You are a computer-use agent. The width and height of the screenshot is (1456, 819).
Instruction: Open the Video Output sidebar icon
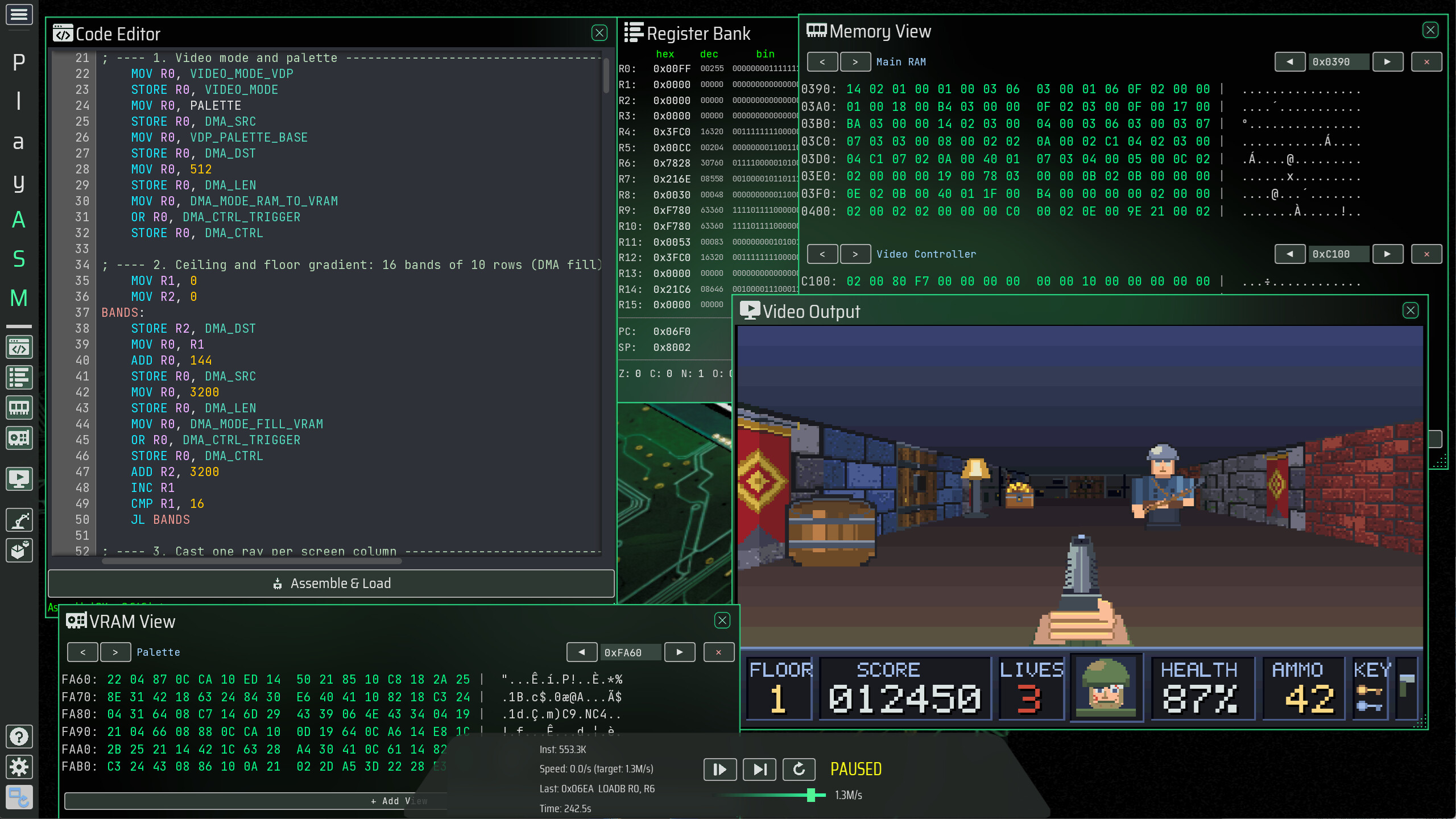point(19,479)
